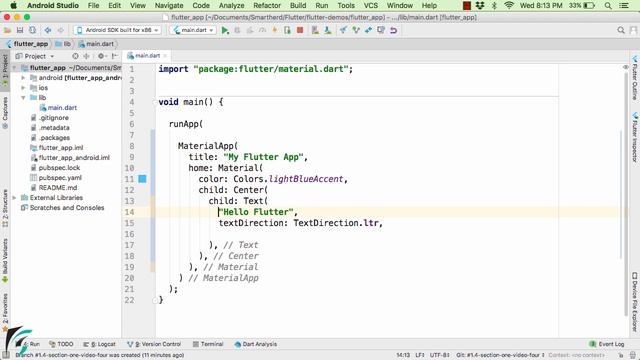Select main.dart in the project tree
Viewport: 640px width, 360px height.
tap(58, 108)
